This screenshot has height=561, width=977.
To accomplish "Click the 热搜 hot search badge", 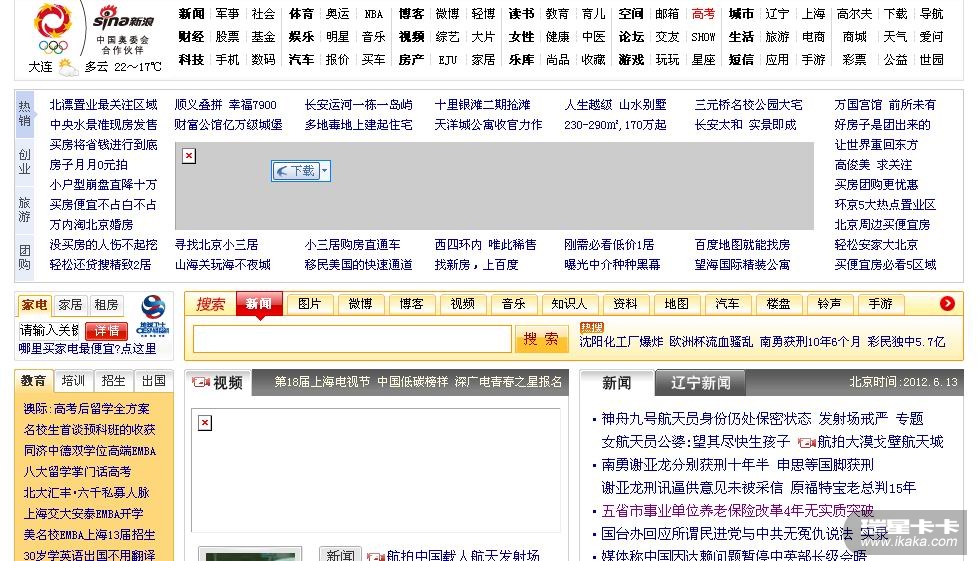I will click(591, 327).
